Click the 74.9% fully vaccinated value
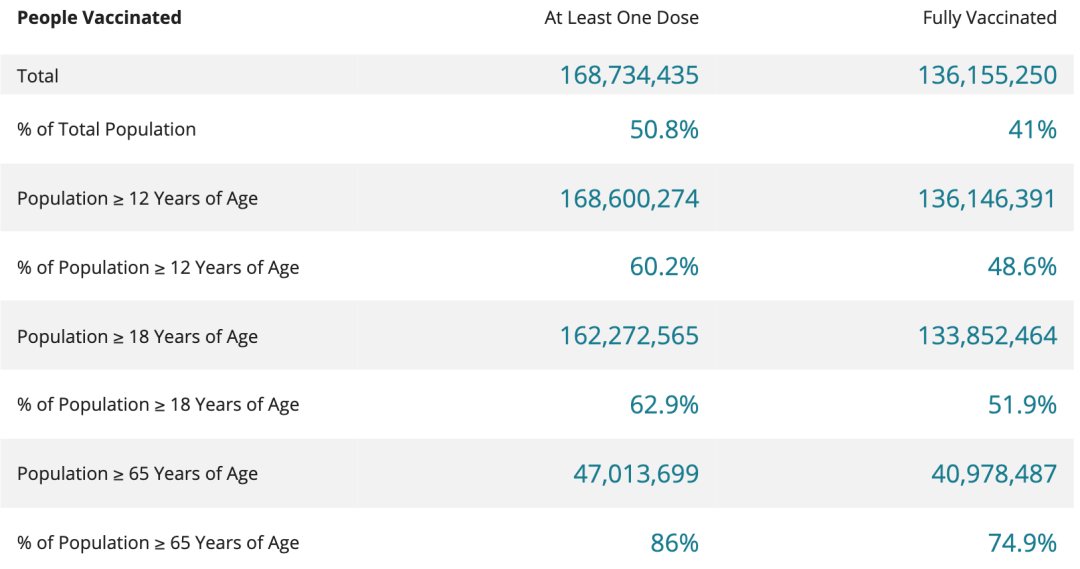Image resolution: width=1080 pixels, height=569 pixels. coord(1022,543)
